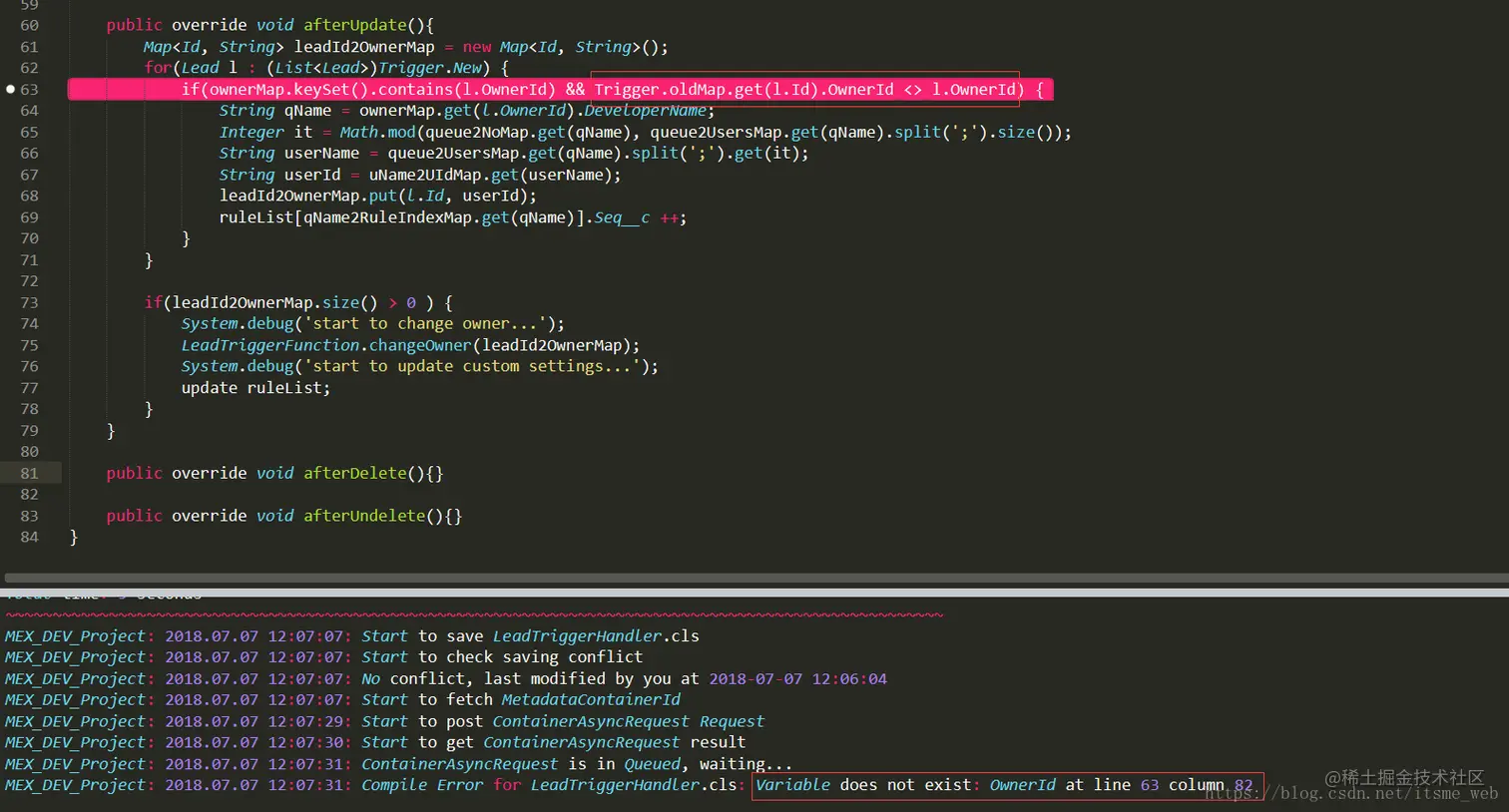The image size is (1509, 812).
Task: Click qName2RuleIndexMap on line 69
Action: tap(387, 217)
